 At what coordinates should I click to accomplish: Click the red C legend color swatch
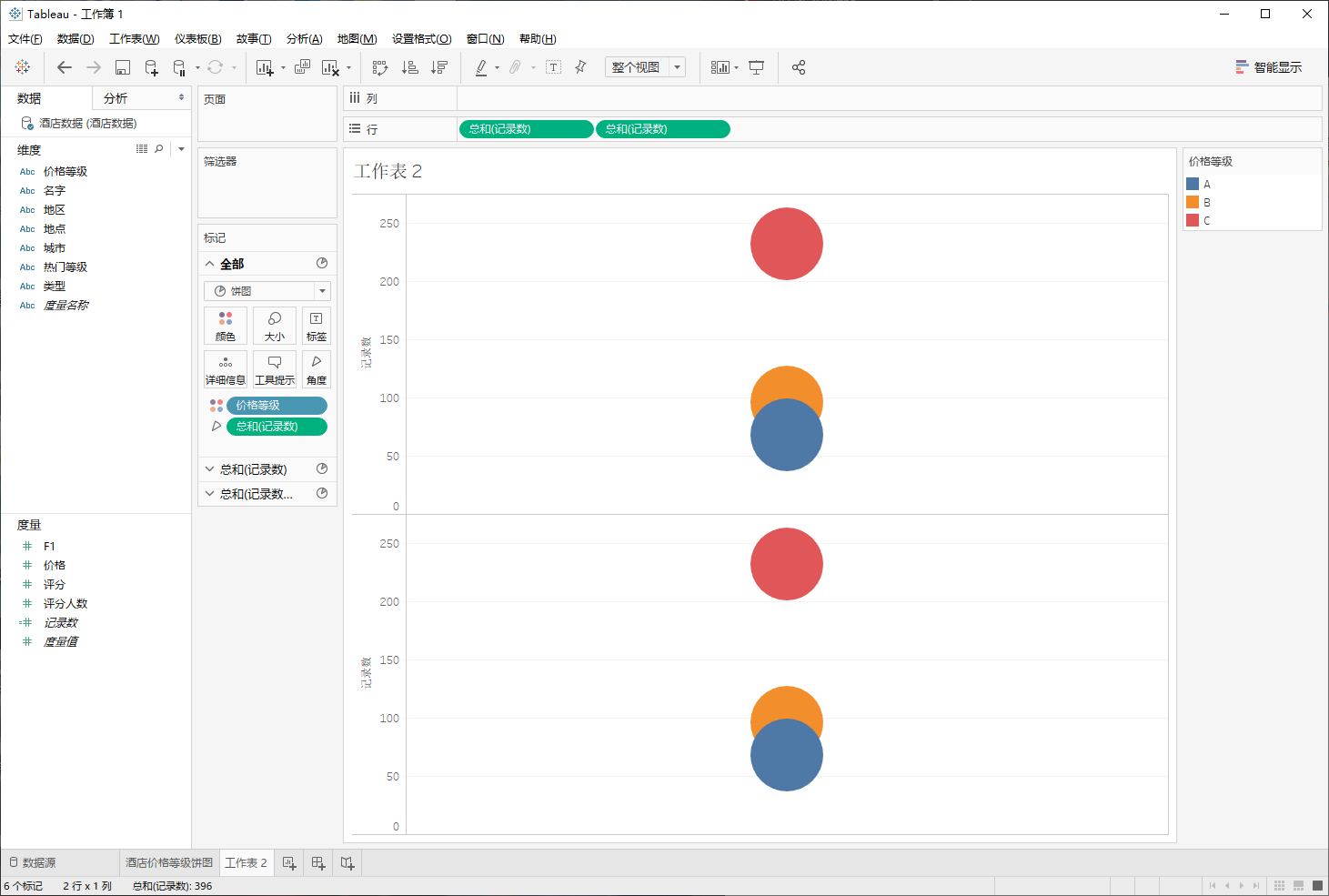1193,220
